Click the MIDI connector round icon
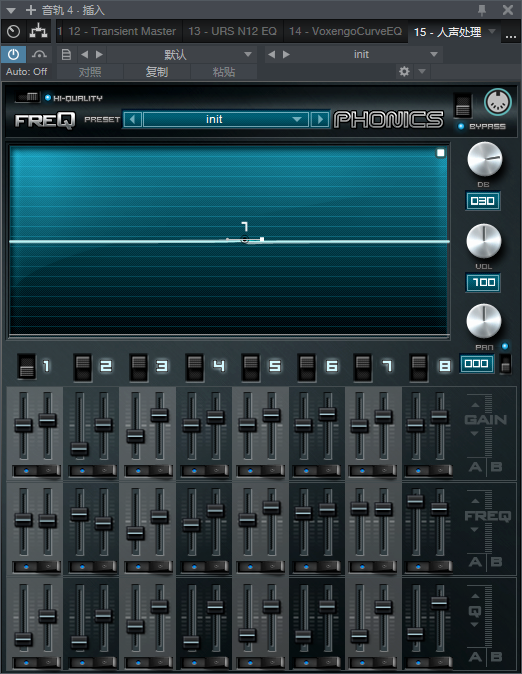 point(497,102)
